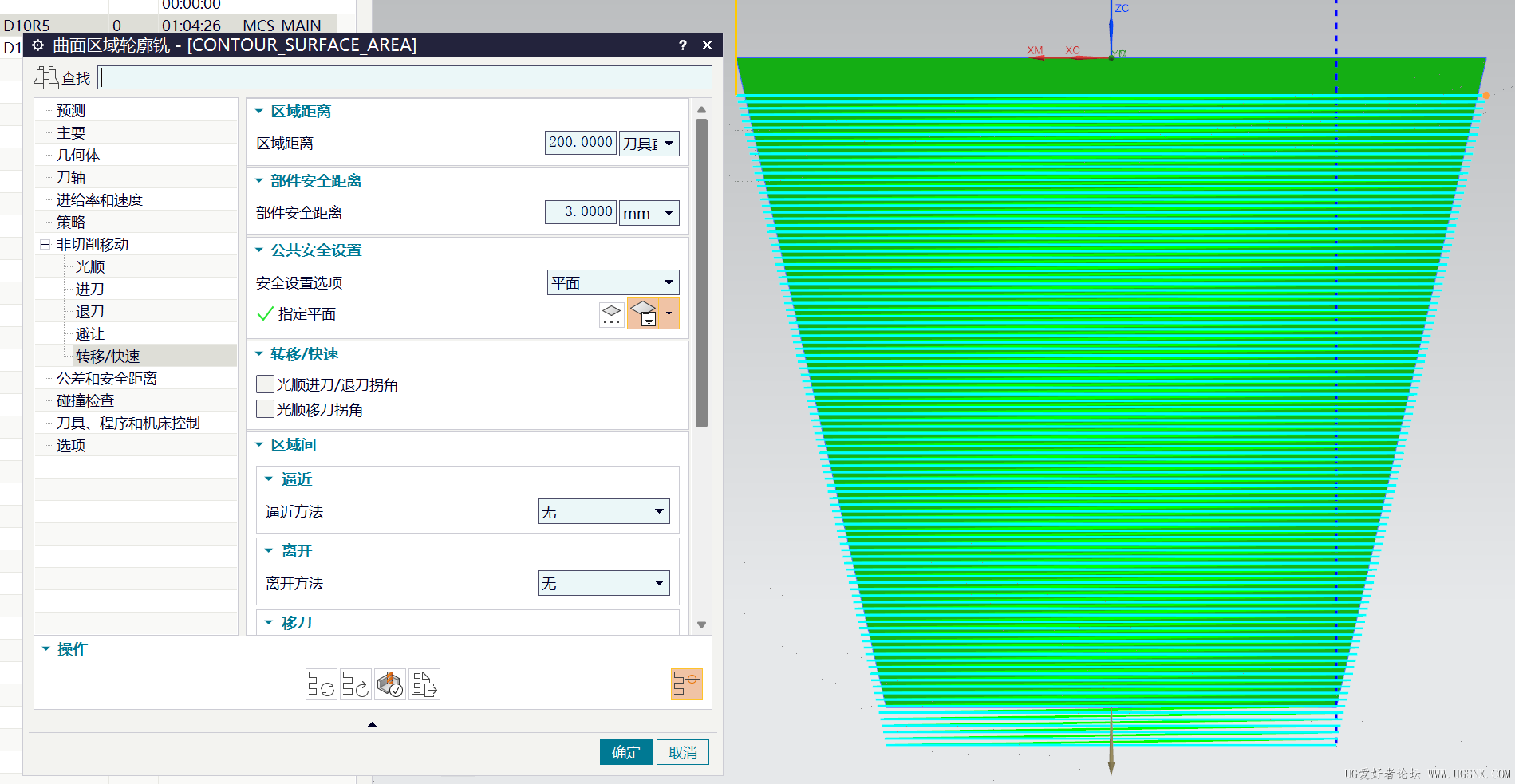Click the Generate toolpath icon
Screen dimensions: 1515x784
[321, 684]
